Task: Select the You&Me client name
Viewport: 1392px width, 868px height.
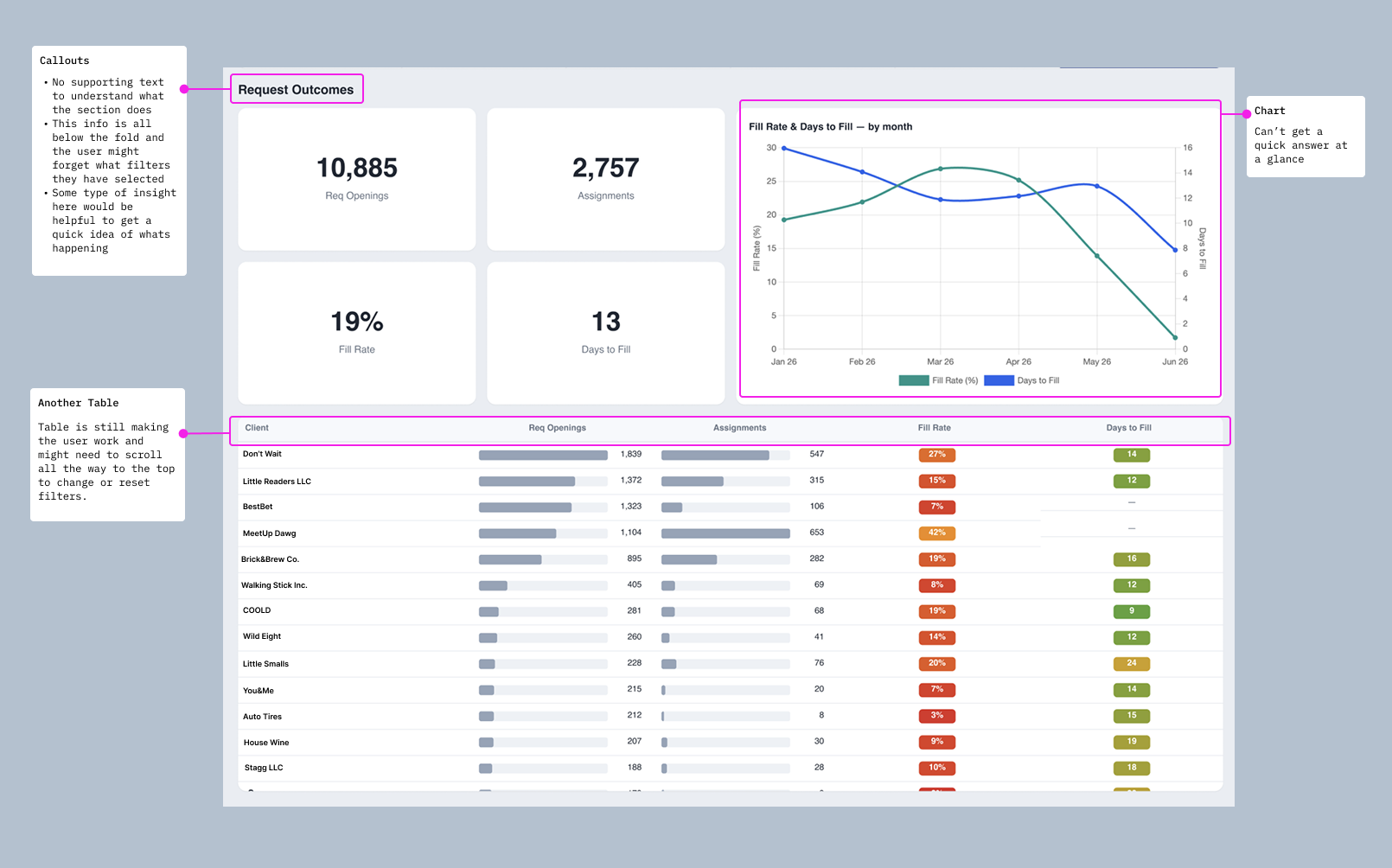Action: tap(259, 691)
